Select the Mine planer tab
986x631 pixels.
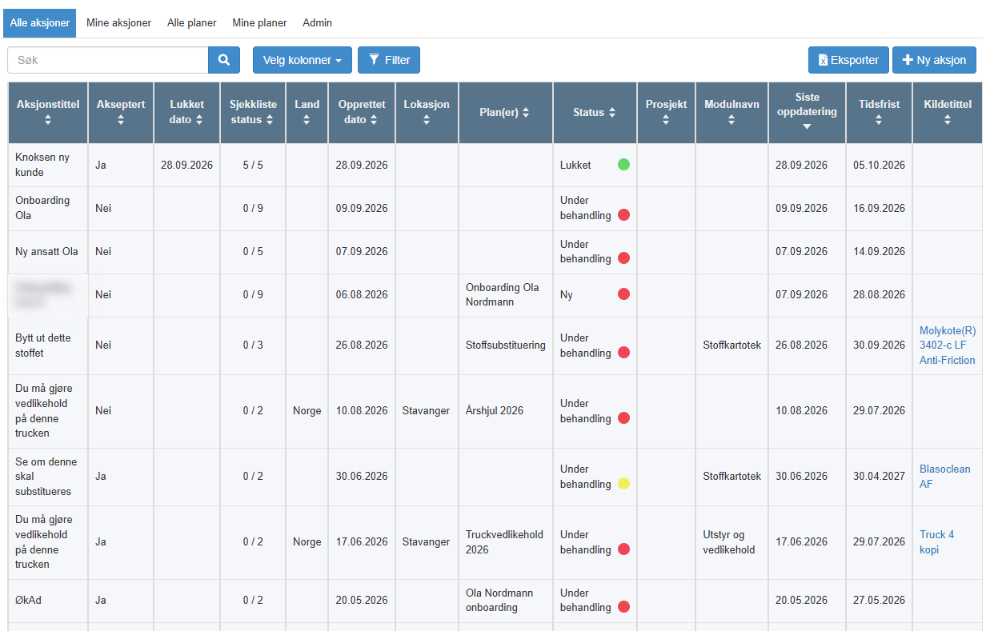coord(259,23)
